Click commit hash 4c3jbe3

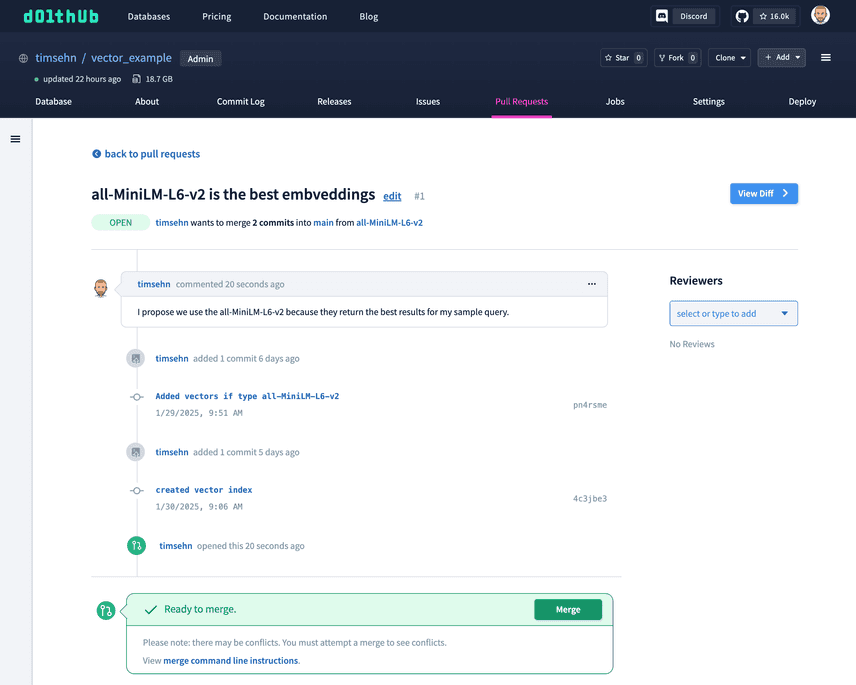coord(590,498)
